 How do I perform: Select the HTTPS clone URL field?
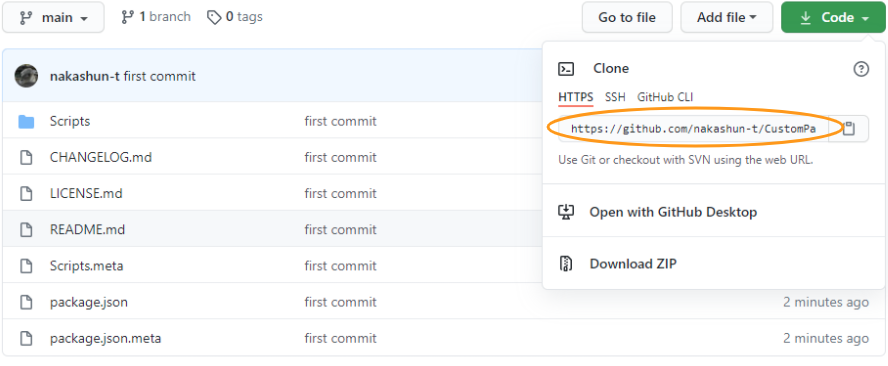point(694,129)
